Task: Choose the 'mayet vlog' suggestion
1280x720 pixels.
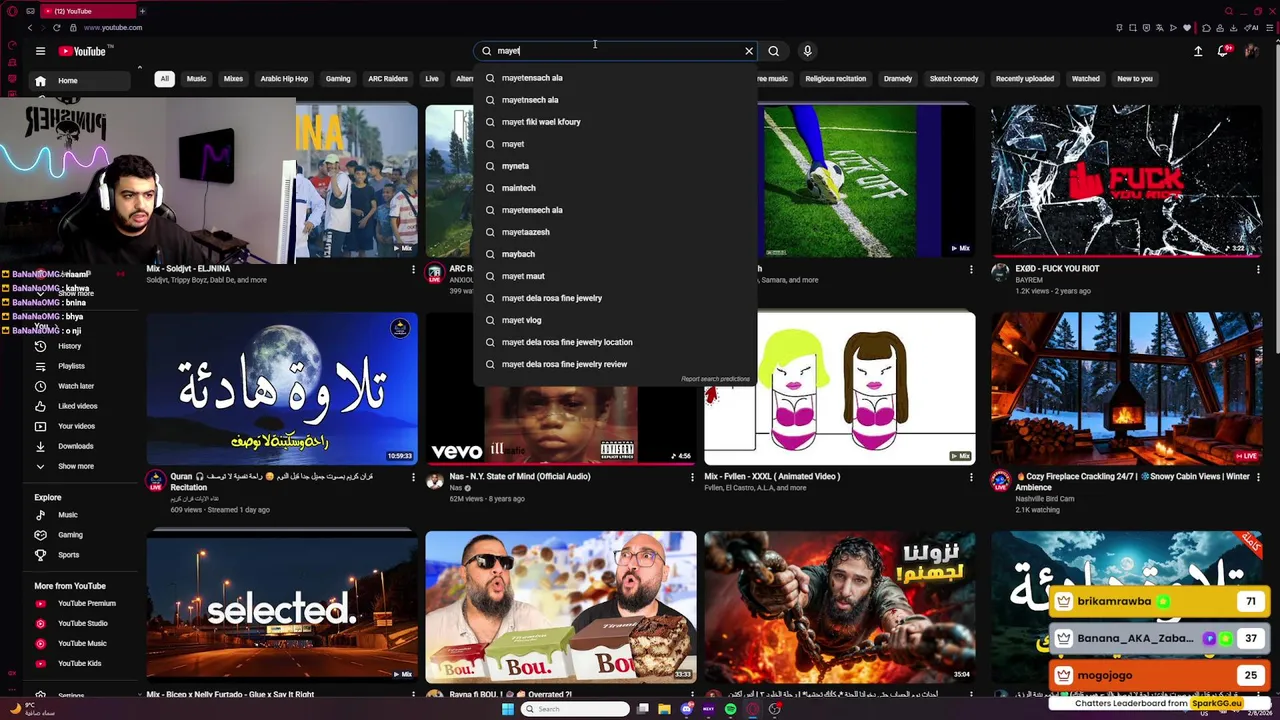Action: point(615,320)
